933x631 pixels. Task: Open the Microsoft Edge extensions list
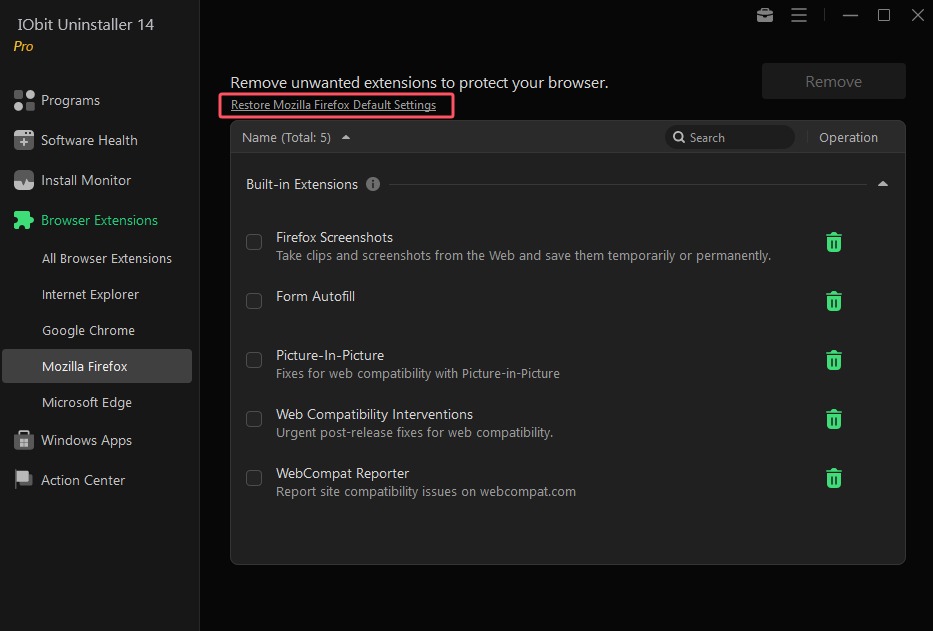point(87,402)
